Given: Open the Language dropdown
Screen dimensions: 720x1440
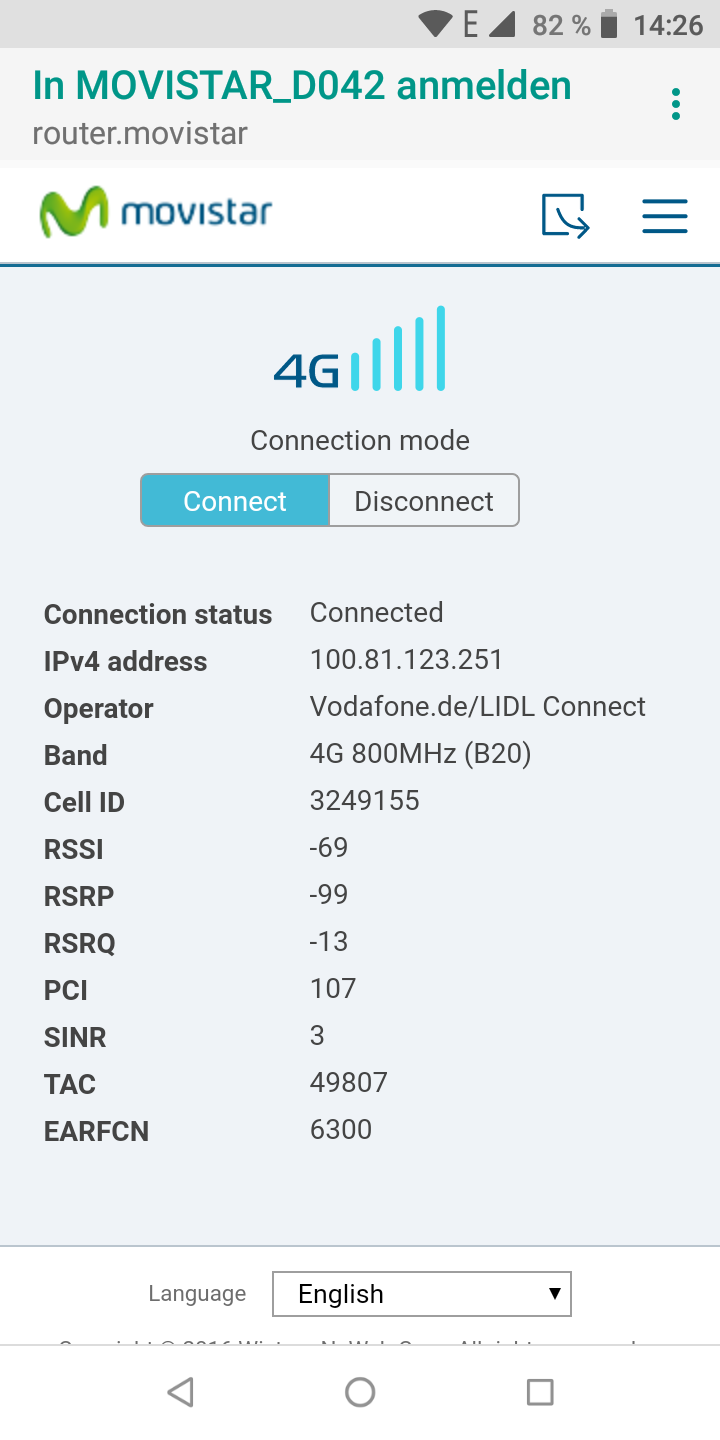Looking at the screenshot, I should tap(421, 1294).
